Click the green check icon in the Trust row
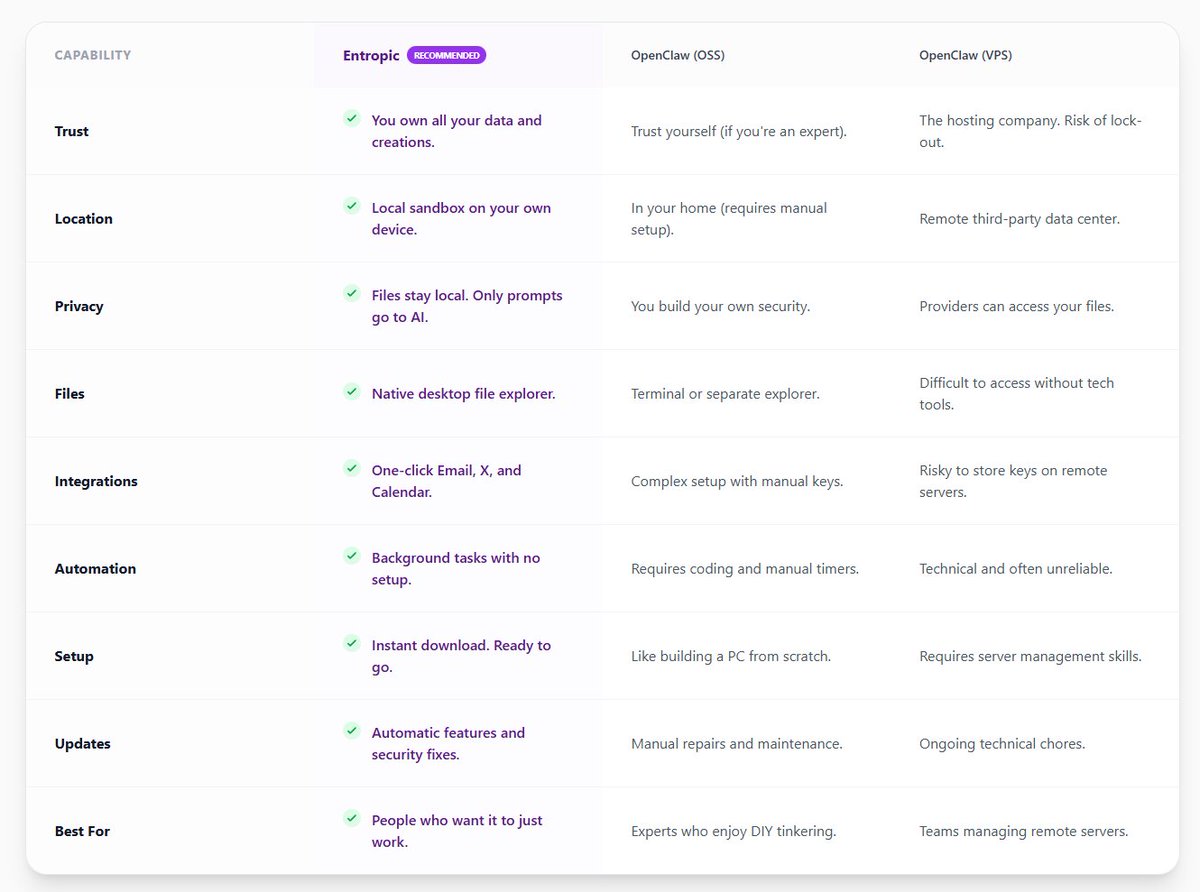1200x892 pixels. (x=352, y=118)
